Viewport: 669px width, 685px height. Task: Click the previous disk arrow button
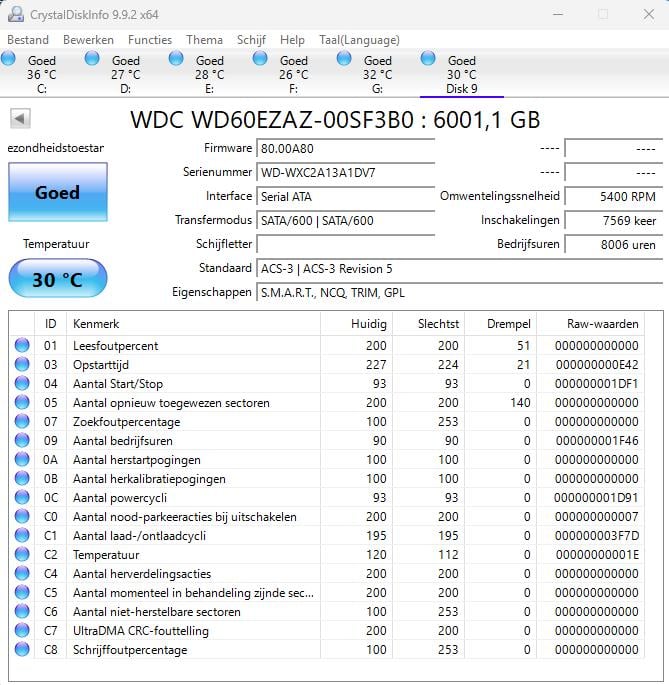click(x=20, y=118)
